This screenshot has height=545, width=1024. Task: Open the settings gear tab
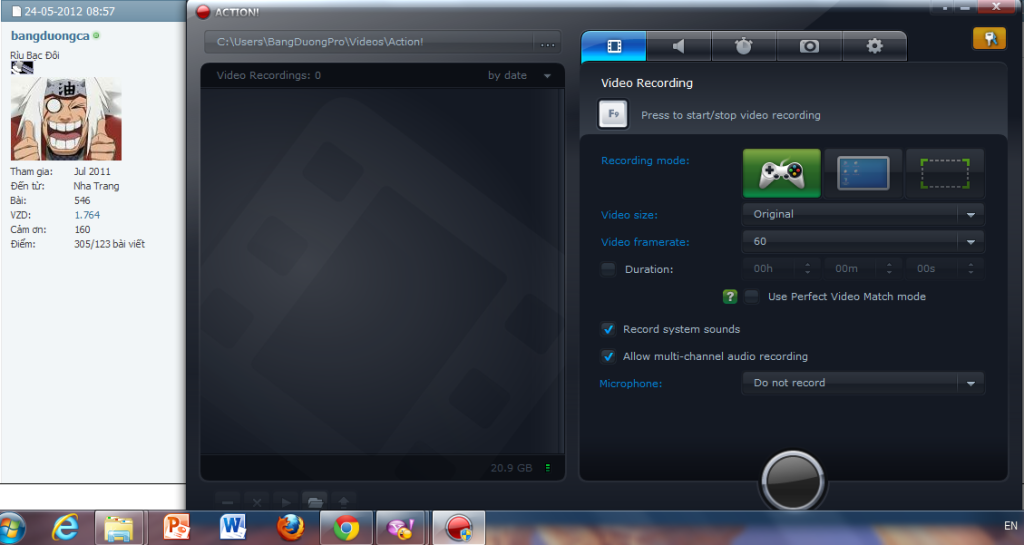874,46
